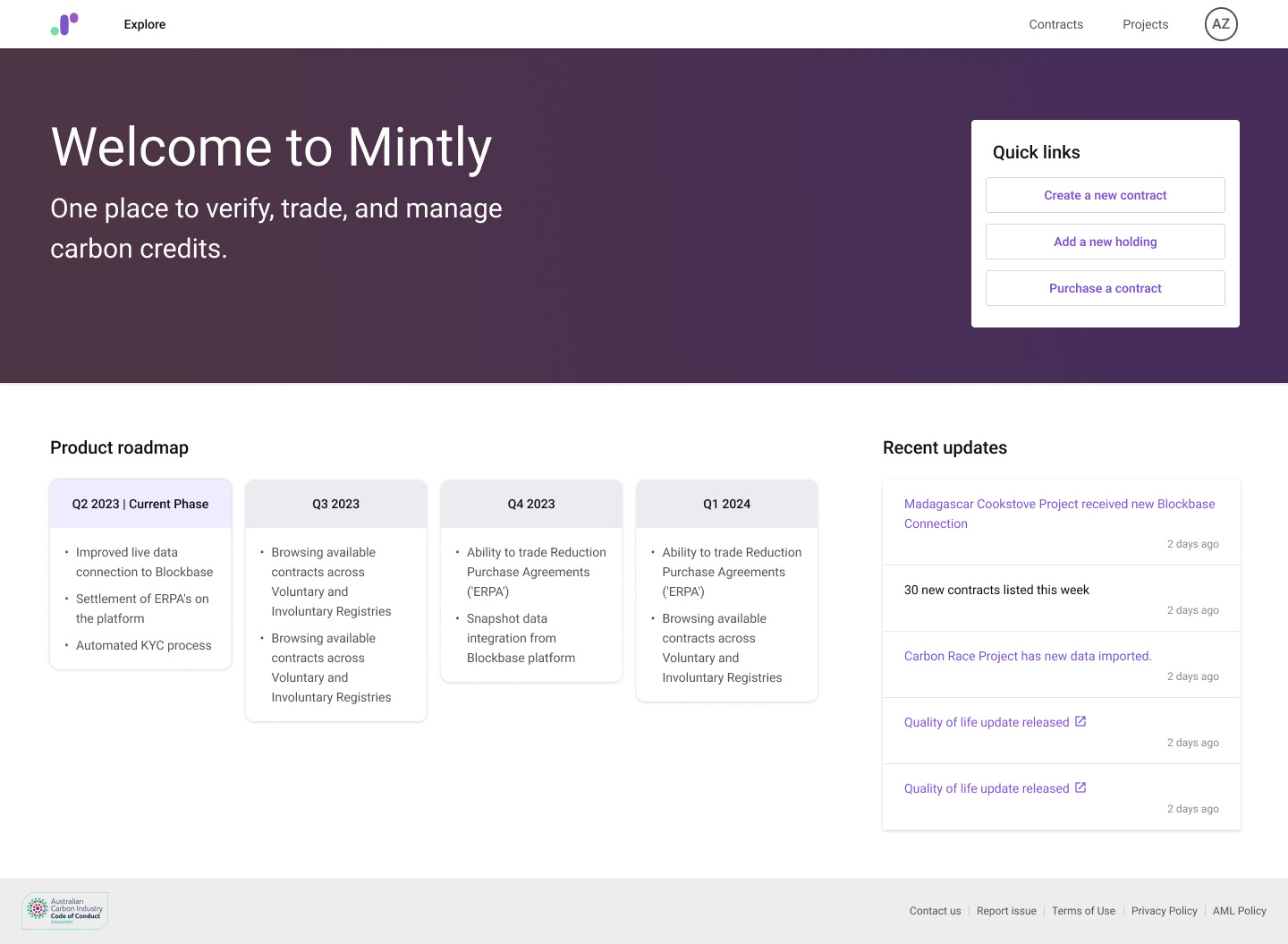
Task: Click the Automated KYC process roadmap item
Action: 144,645
